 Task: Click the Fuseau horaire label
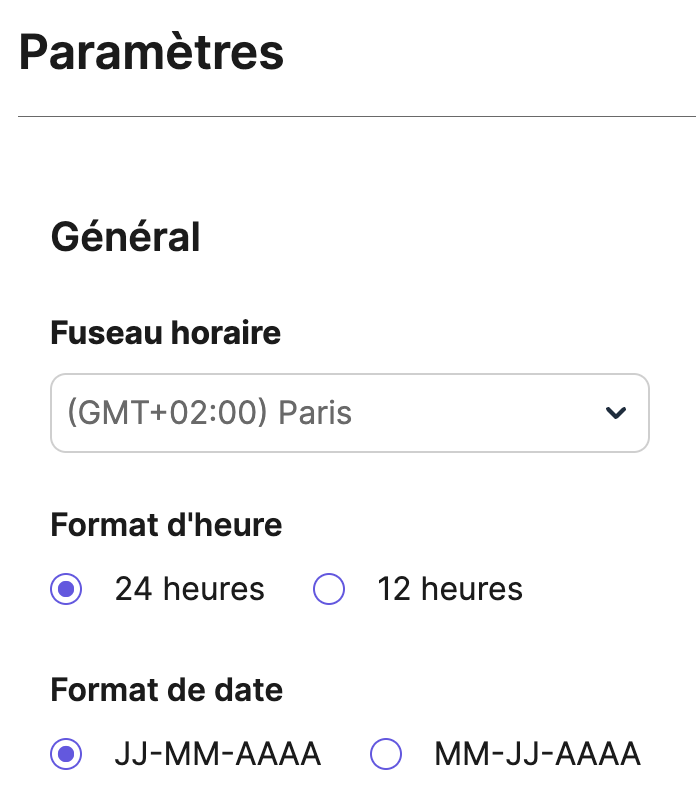[165, 332]
